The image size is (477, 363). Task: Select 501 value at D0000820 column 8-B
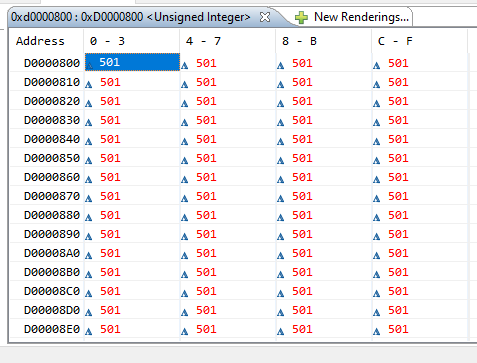pyautogui.click(x=302, y=101)
